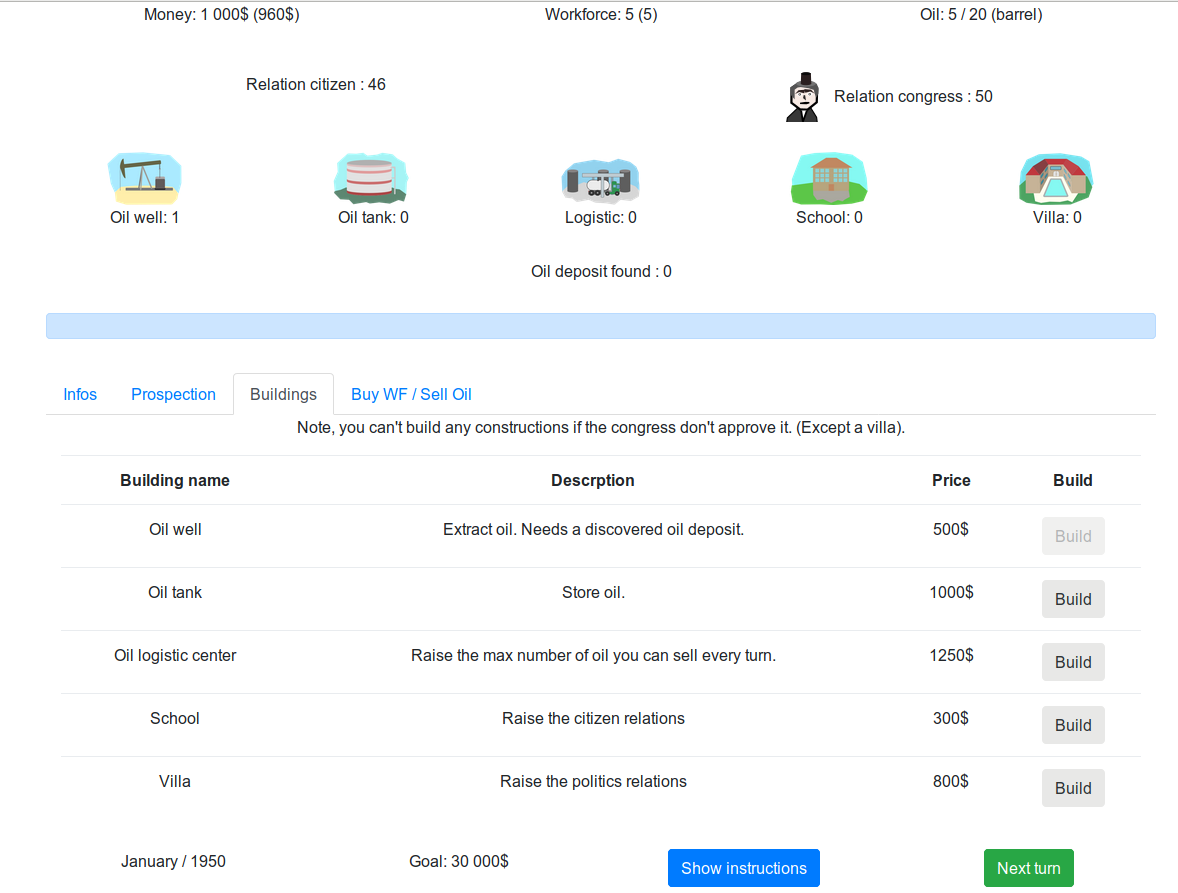
Task: Switch to the Prospection tab
Action: click(174, 394)
